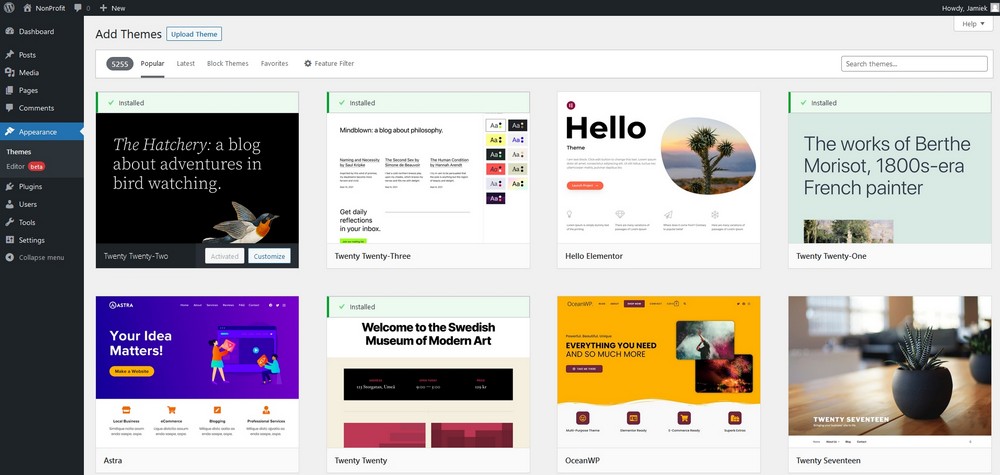Click the Tools wrench icon
Viewport: 1000px width, 475px height.
(x=10, y=223)
